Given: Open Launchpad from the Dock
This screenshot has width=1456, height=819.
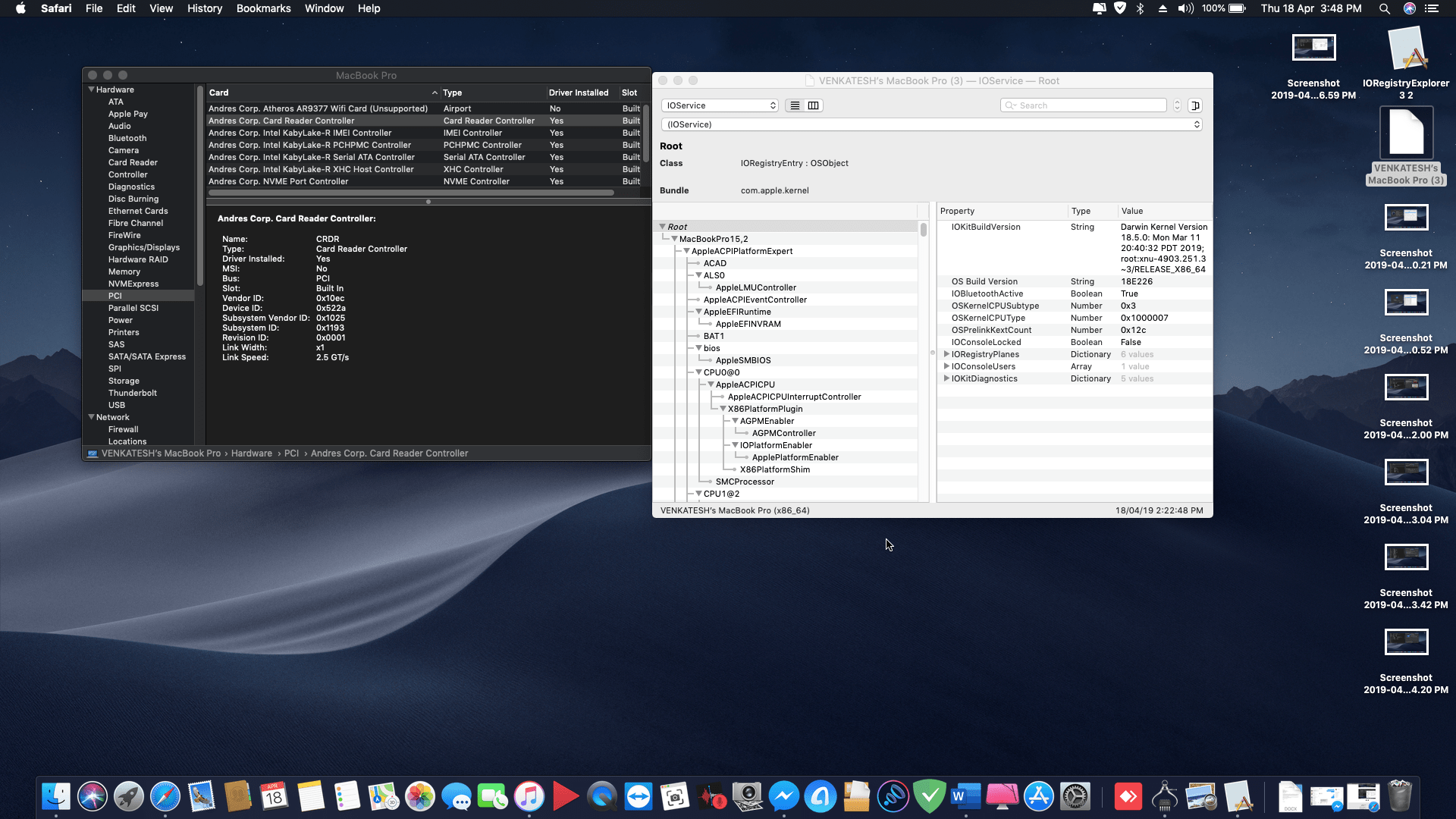Looking at the screenshot, I should coord(128,796).
